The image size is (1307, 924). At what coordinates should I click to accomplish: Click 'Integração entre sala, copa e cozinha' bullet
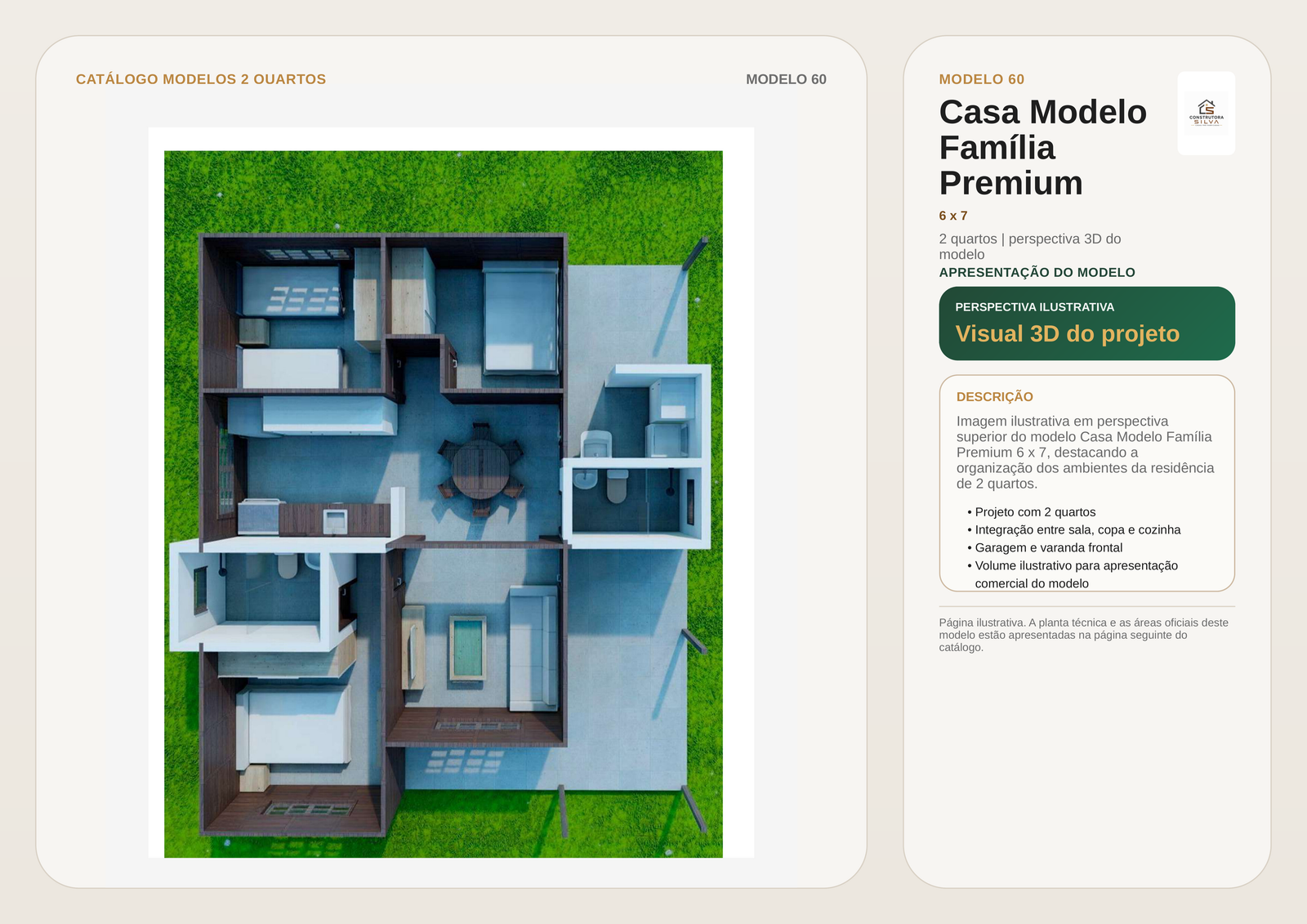(x=1074, y=530)
